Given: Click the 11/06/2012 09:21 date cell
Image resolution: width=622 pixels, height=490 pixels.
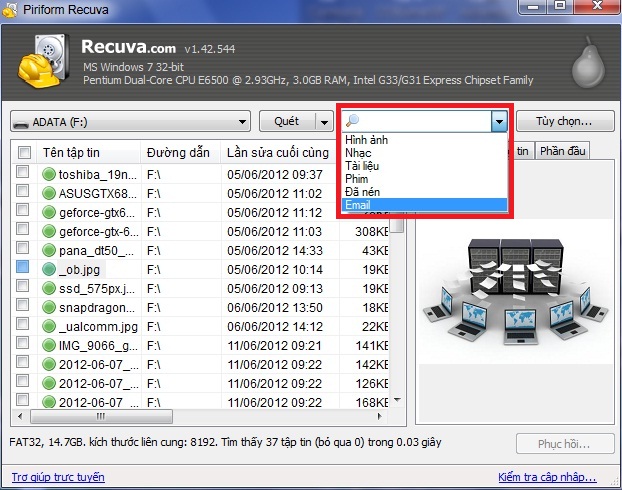Looking at the screenshot, I should (x=275, y=346).
